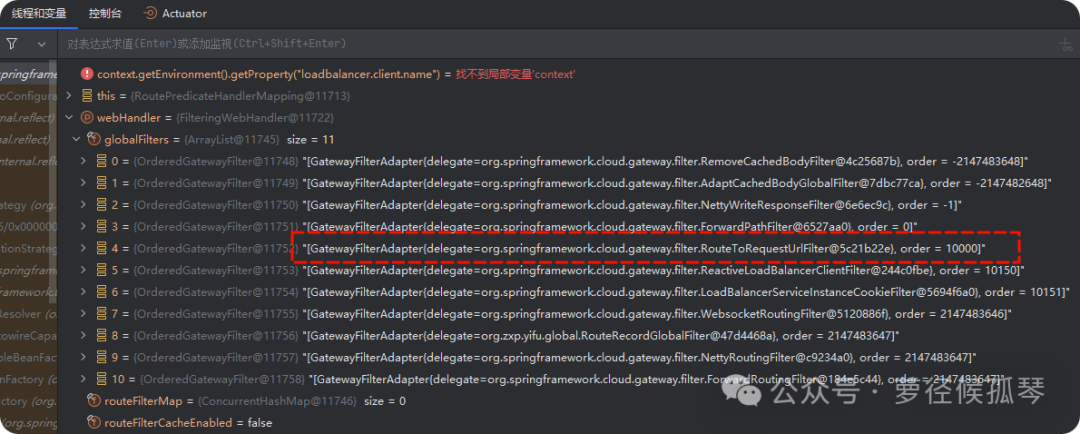Expand globalFilters element 10
1080x434 pixels.
83,379
